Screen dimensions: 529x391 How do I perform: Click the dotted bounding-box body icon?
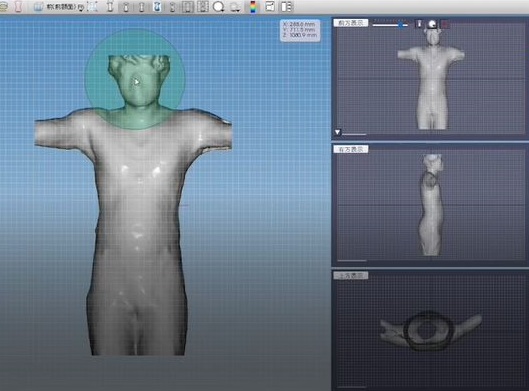coord(92,7)
